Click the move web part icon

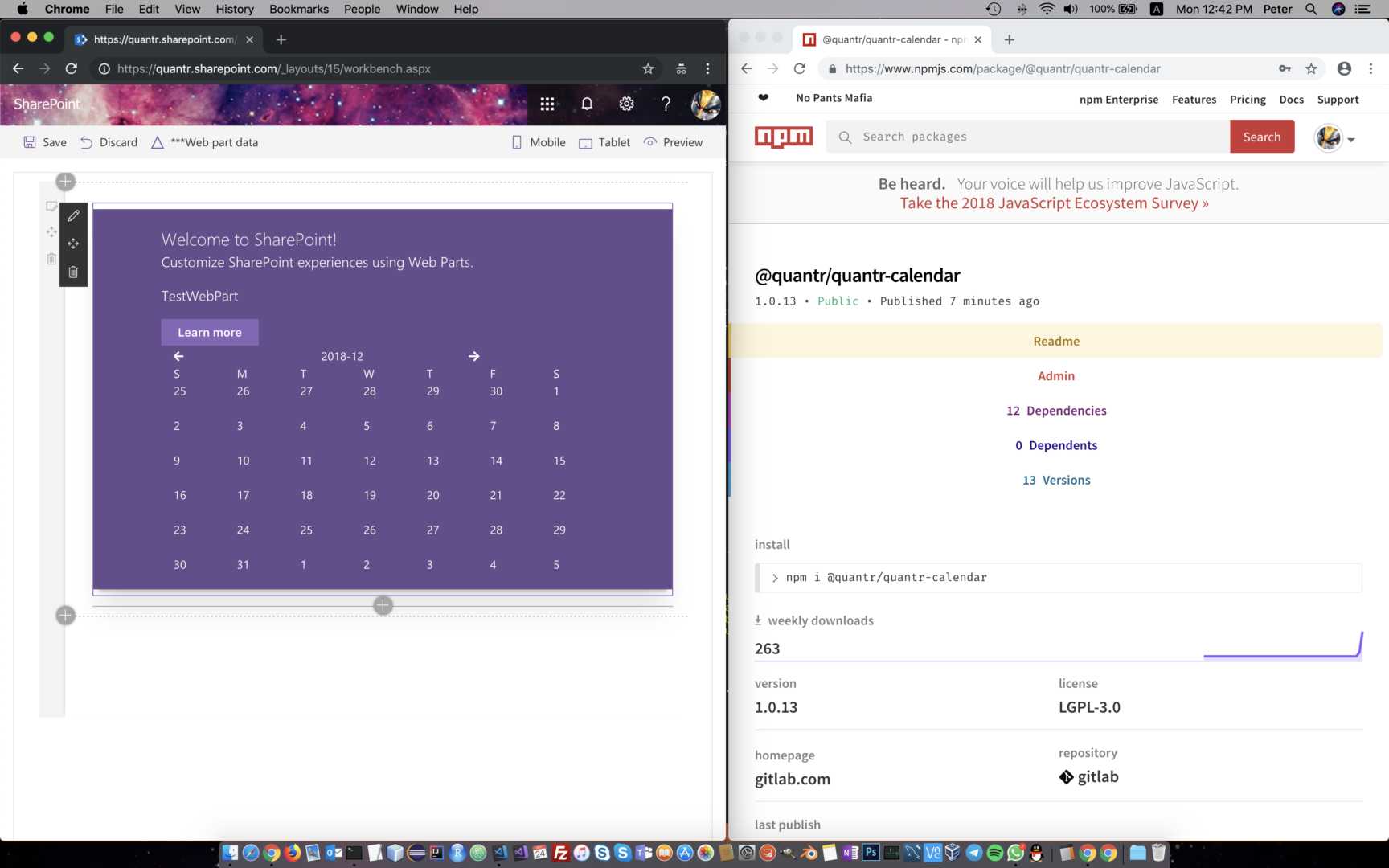click(73, 244)
